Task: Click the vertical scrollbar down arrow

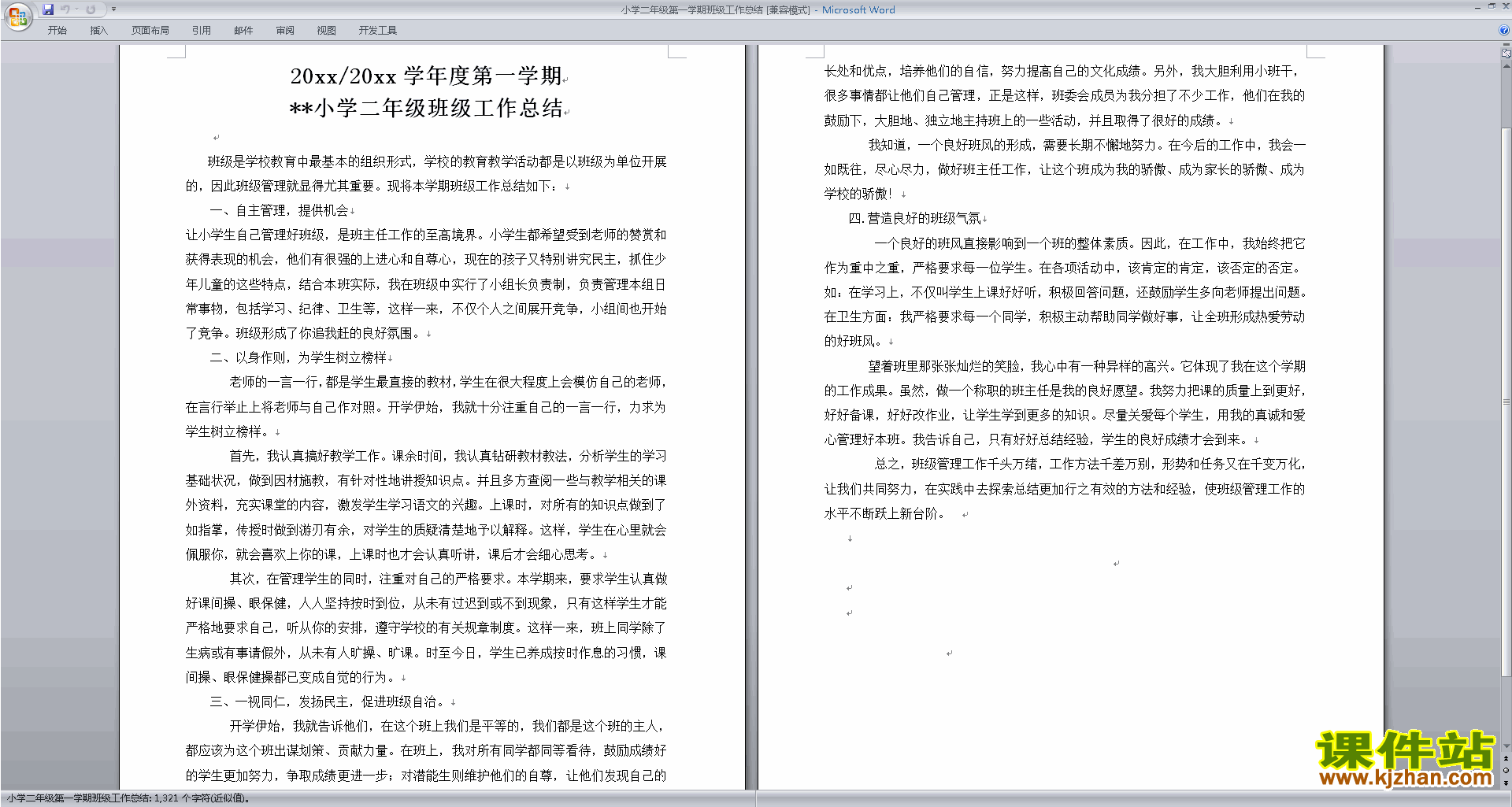Action: 1506,746
